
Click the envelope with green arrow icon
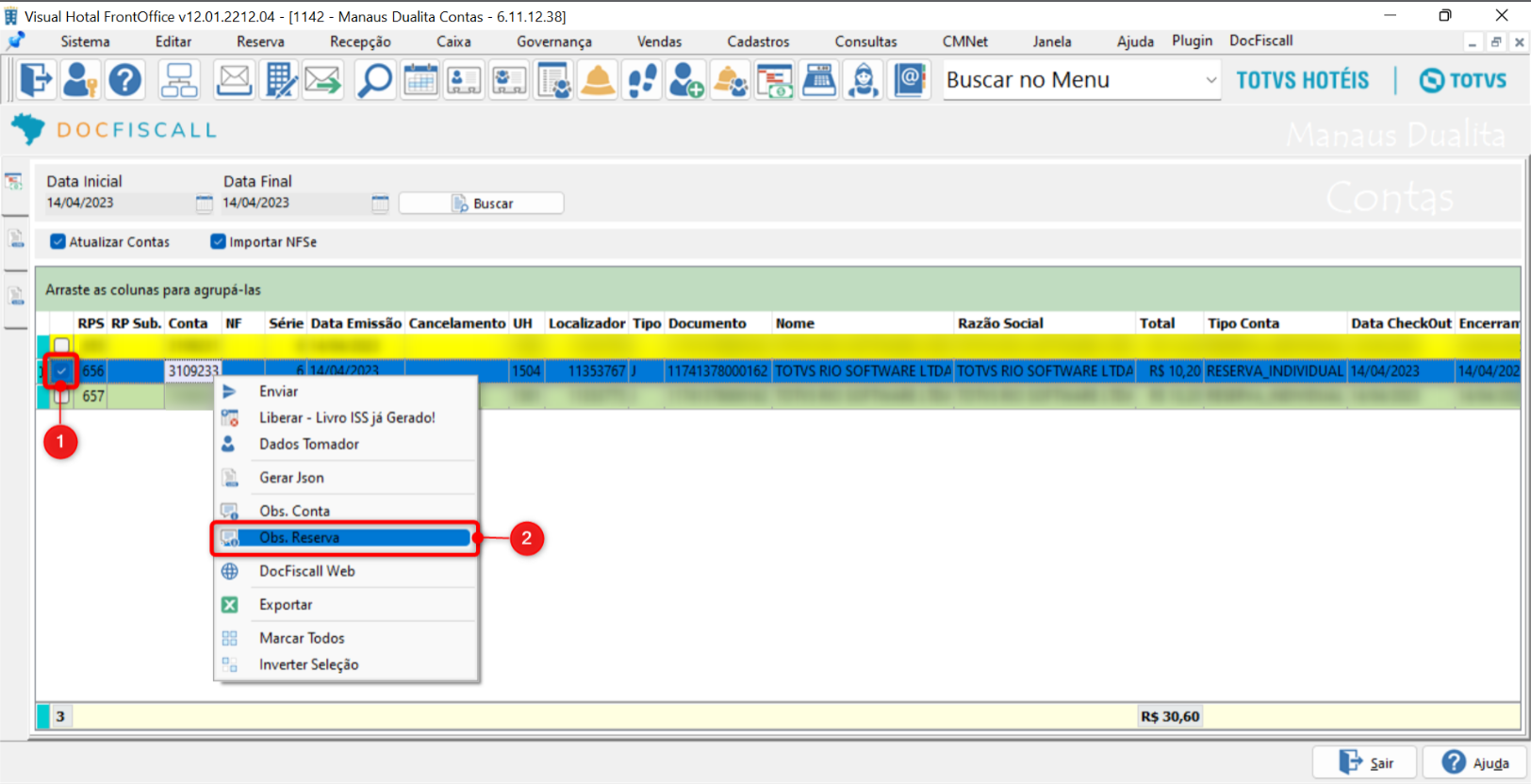tap(323, 80)
